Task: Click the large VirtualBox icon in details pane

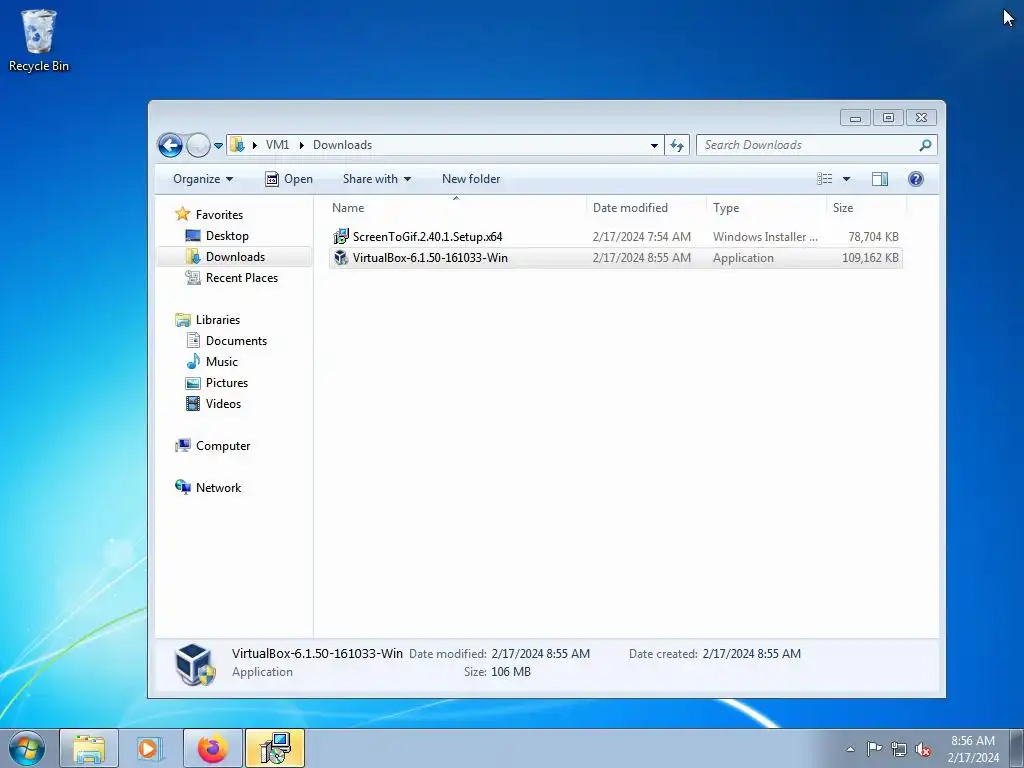Action: [x=195, y=664]
